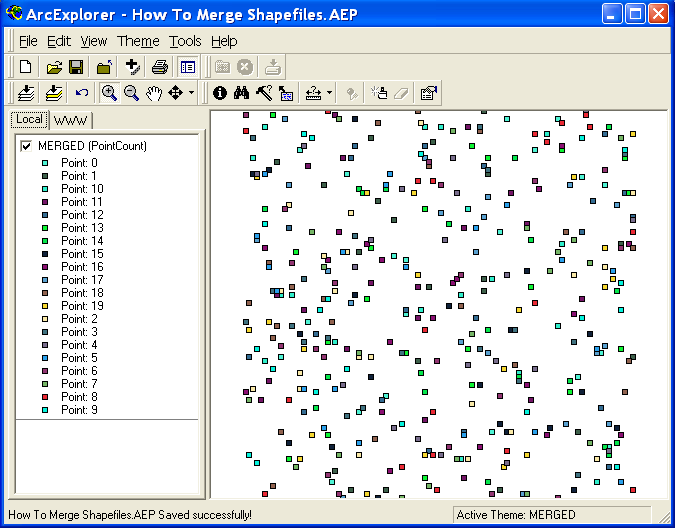This screenshot has height=528, width=675.
Task: Click the Point: 19 yellow legend swatch
Action: pyautogui.click(x=45, y=306)
